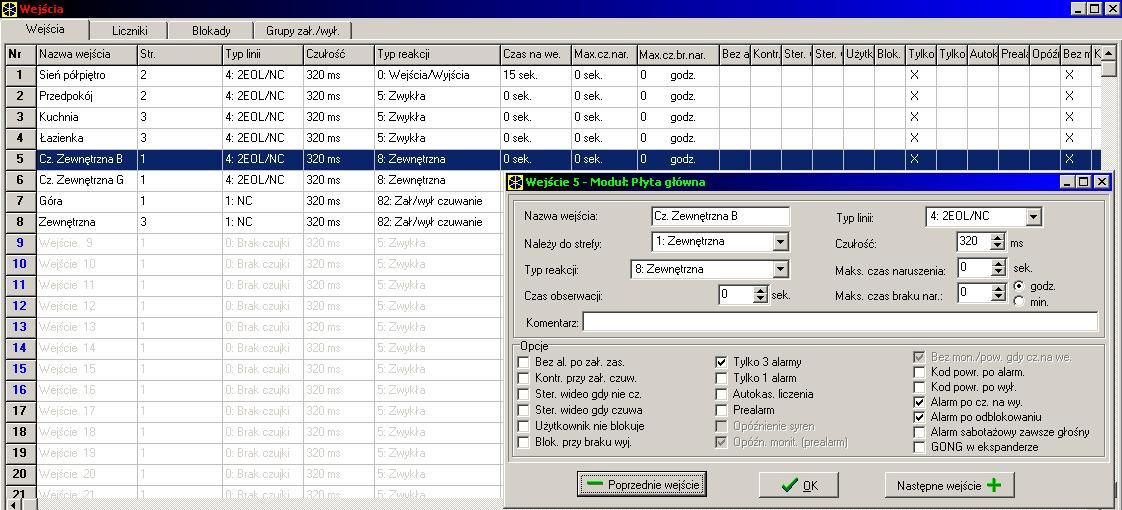Uncheck Tylko 3 alarmy
Viewport: 1122px width, 510px height.
(x=721, y=362)
